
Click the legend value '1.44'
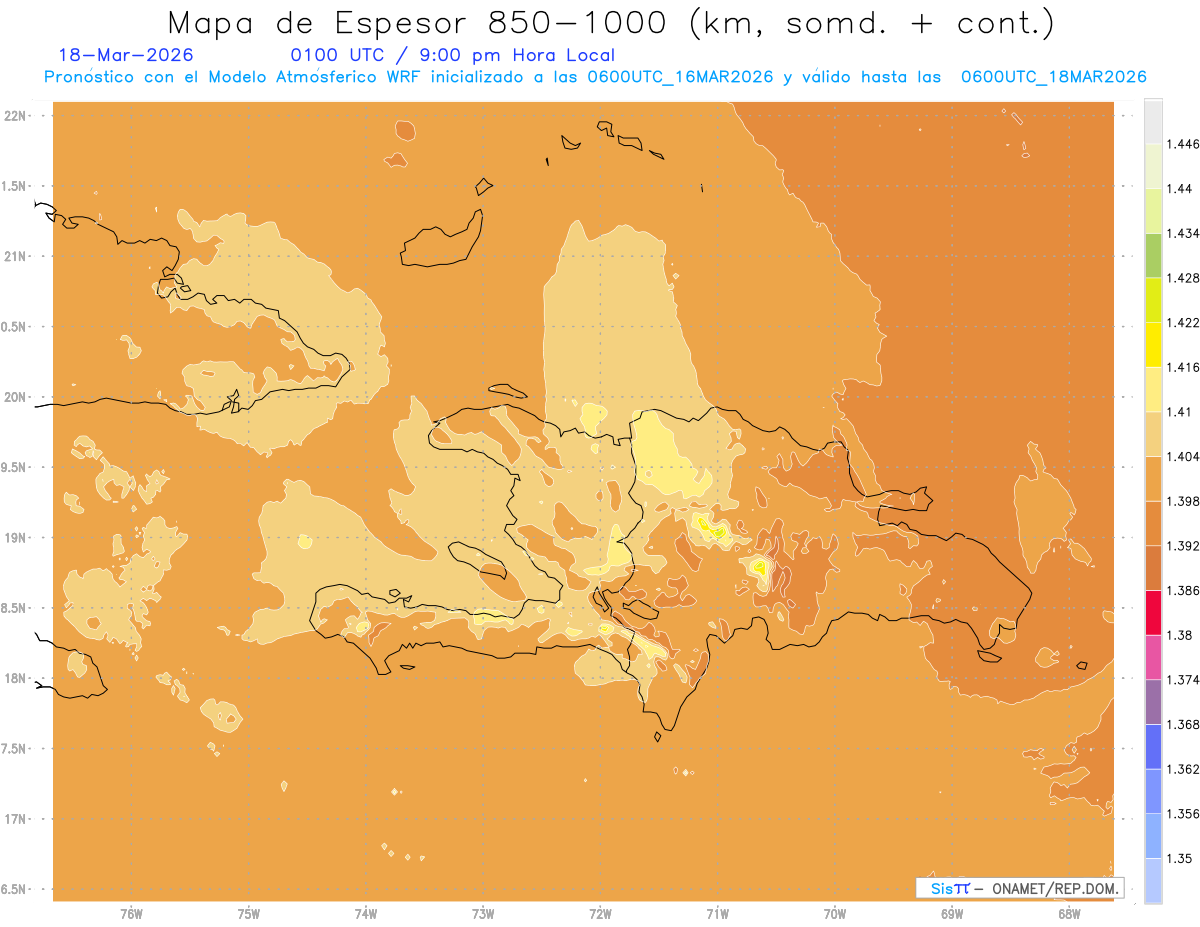[1181, 188]
